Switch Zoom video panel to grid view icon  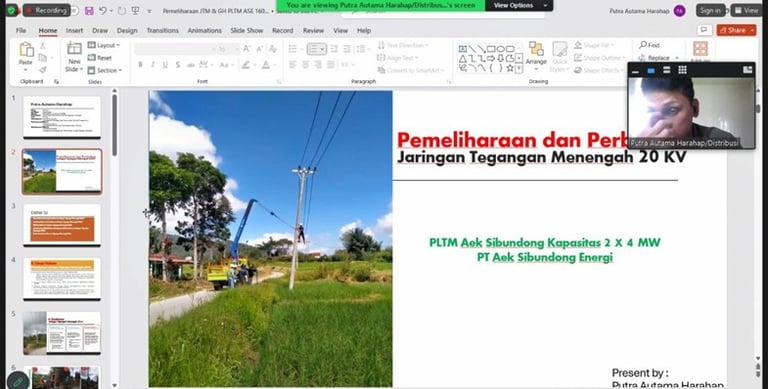(x=682, y=71)
